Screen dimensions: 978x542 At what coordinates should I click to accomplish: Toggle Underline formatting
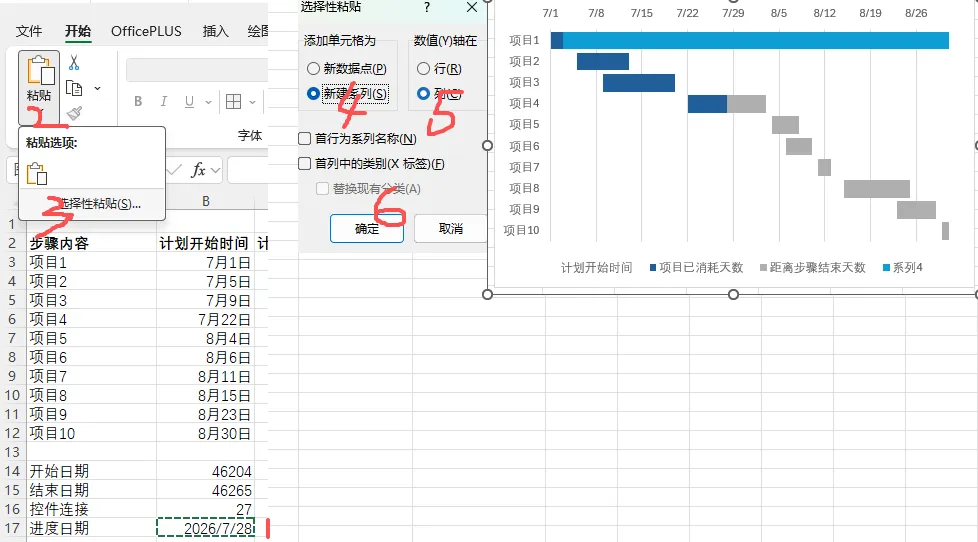(189, 101)
